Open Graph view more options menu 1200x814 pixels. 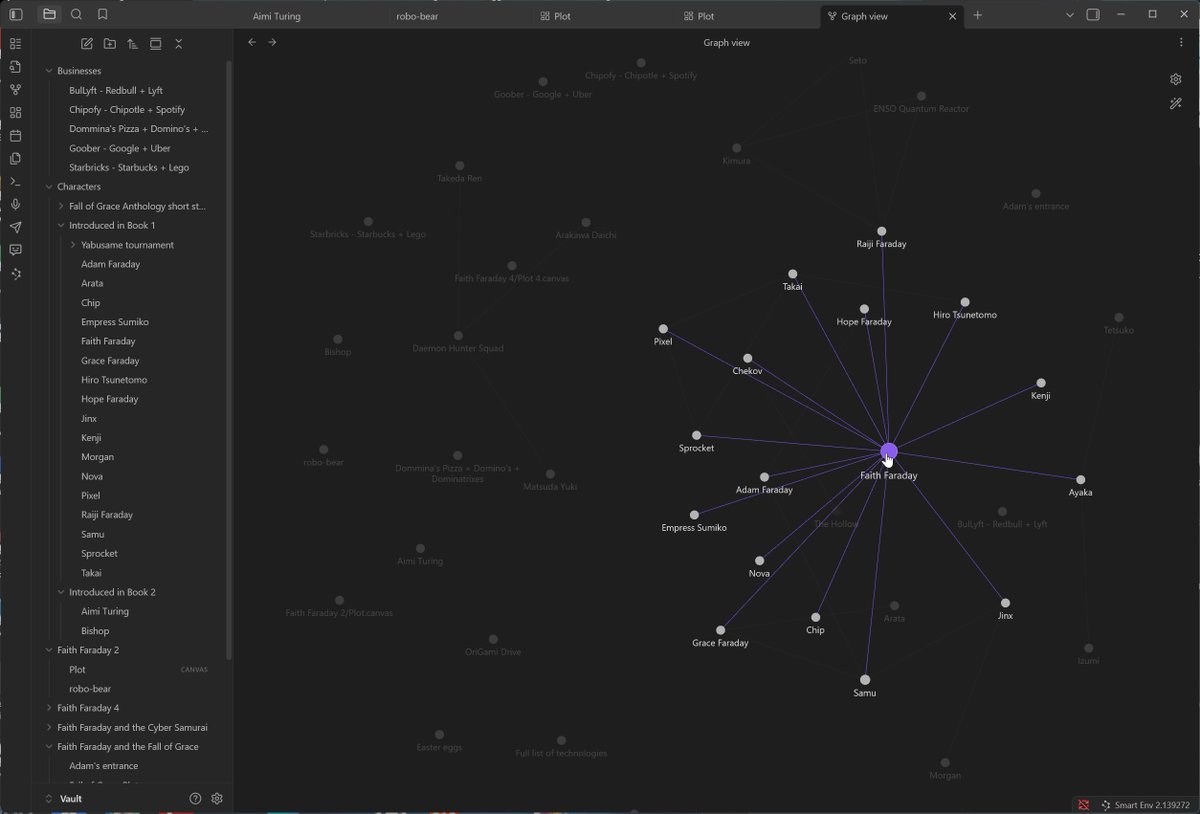pyautogui.click(x=1181, y=43)
